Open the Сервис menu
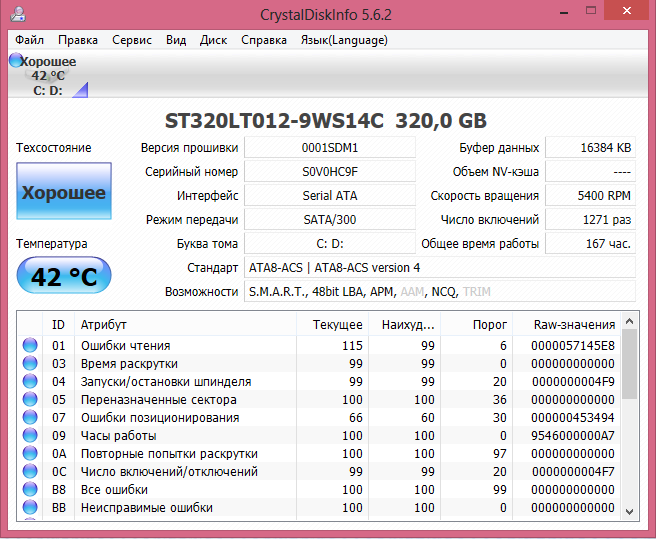This screenshot has width=656, height=539. [x=132, y=40]
